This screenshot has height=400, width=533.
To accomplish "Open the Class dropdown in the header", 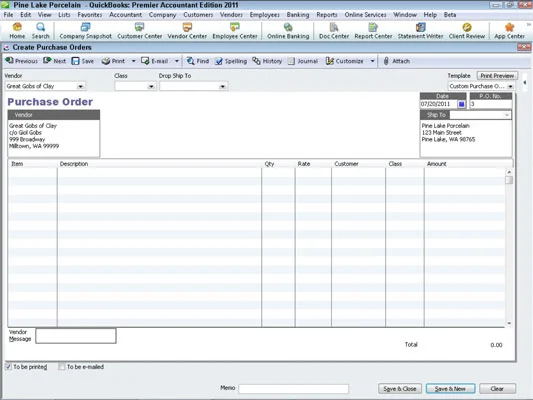I will [151, 86].
